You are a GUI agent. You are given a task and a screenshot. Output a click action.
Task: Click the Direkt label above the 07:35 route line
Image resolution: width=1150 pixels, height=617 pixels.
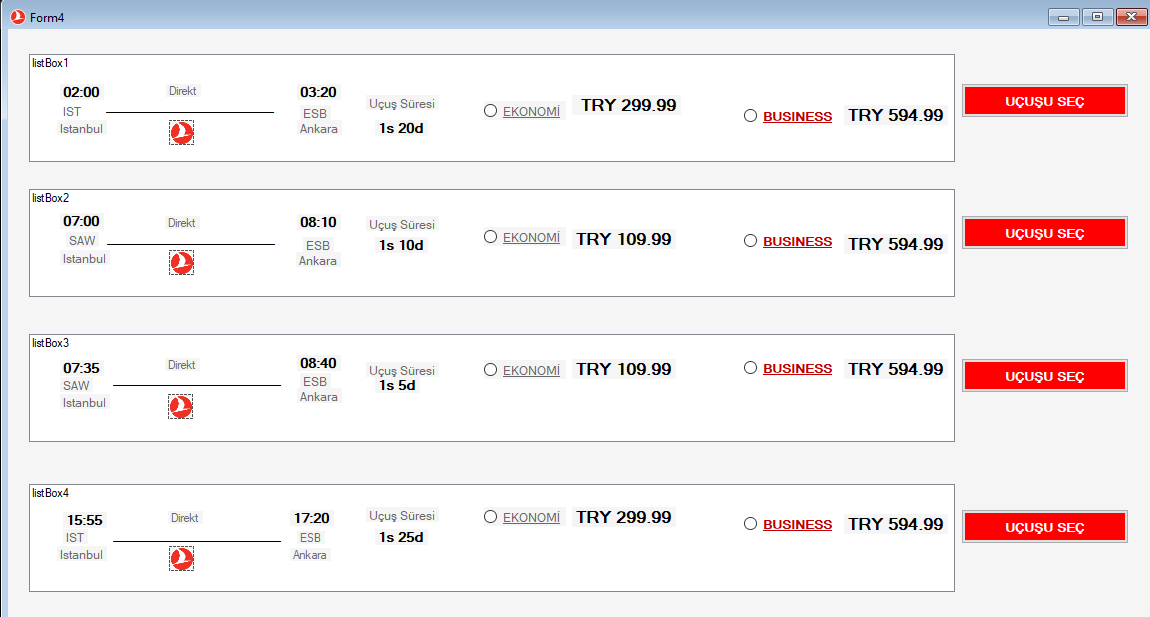[x=181, y=365]
